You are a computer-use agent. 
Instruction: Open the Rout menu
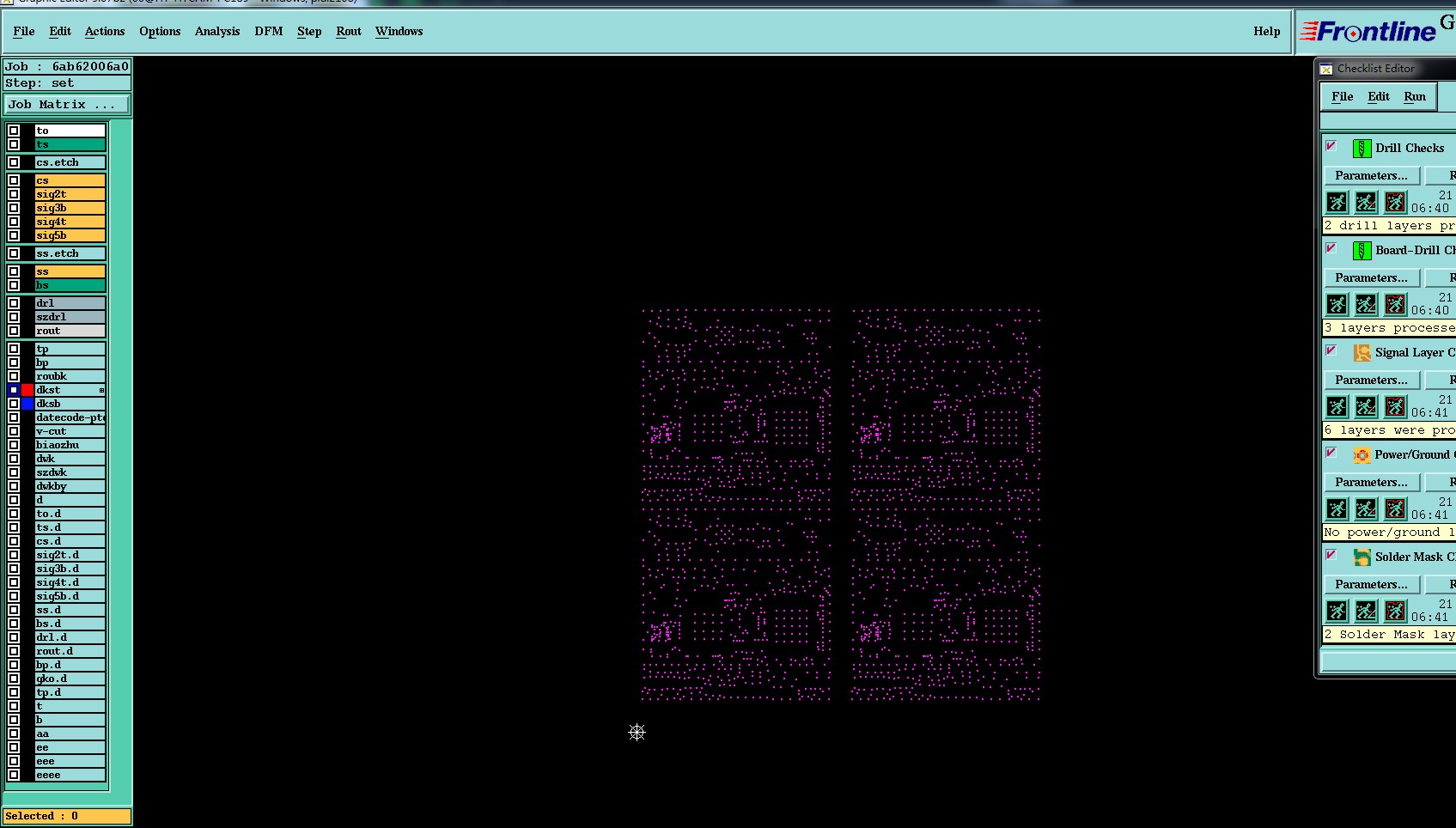(x=349, y=32)
